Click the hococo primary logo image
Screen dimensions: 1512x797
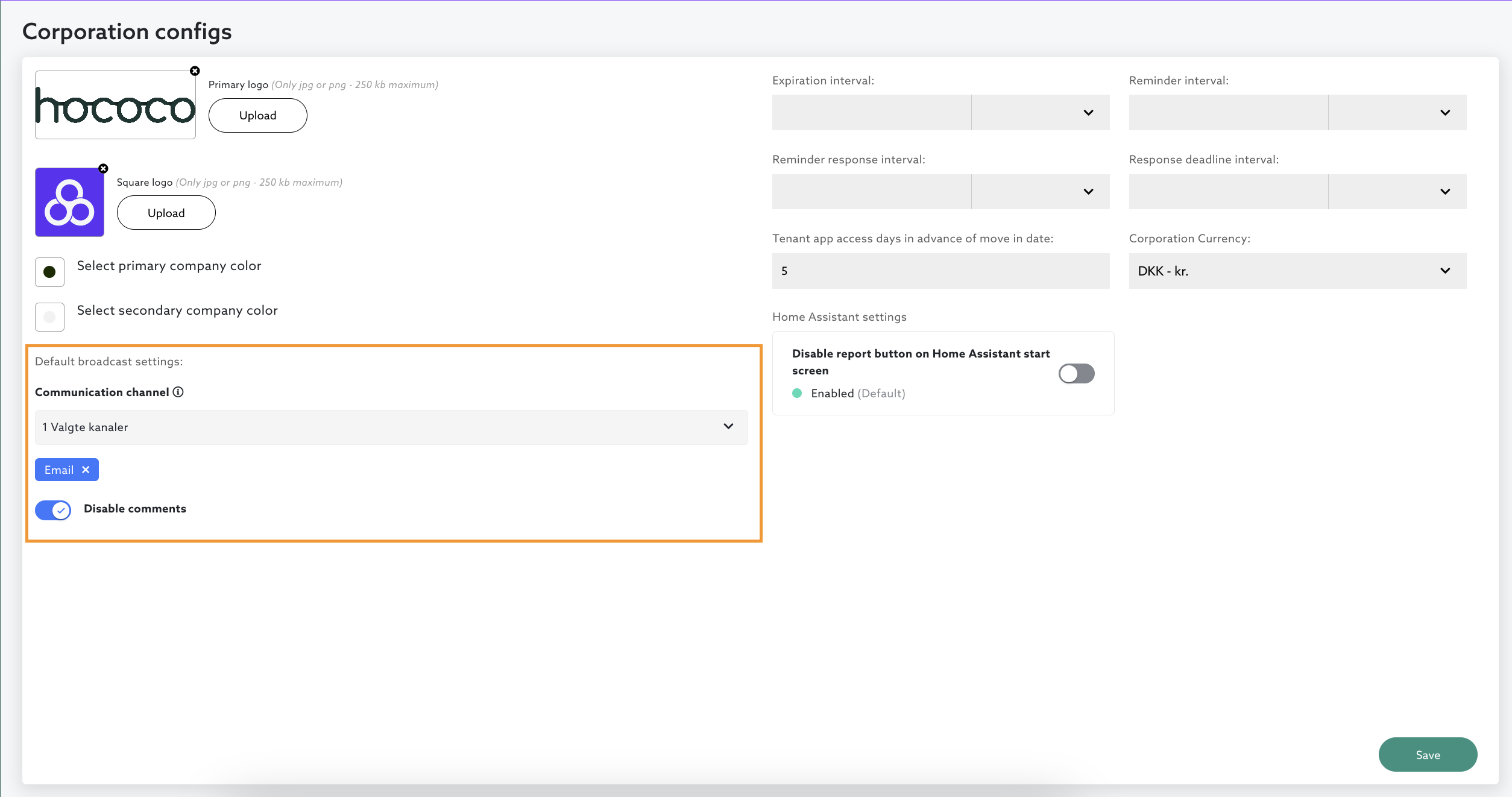pyautogui.click(x=115, y=106)
